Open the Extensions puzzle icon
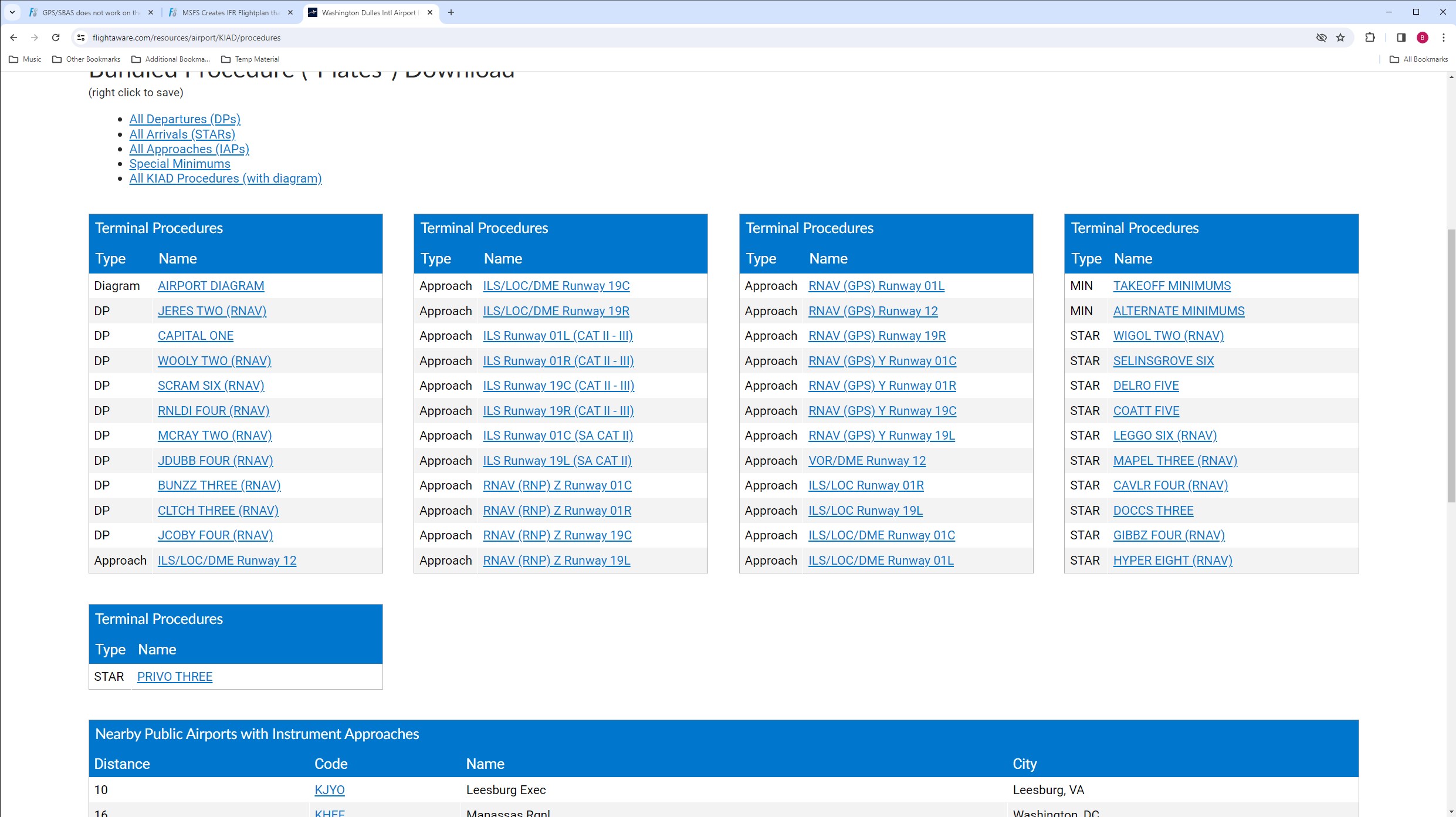Viewport: 1456px width, 817px height. tap(1370, 38)
